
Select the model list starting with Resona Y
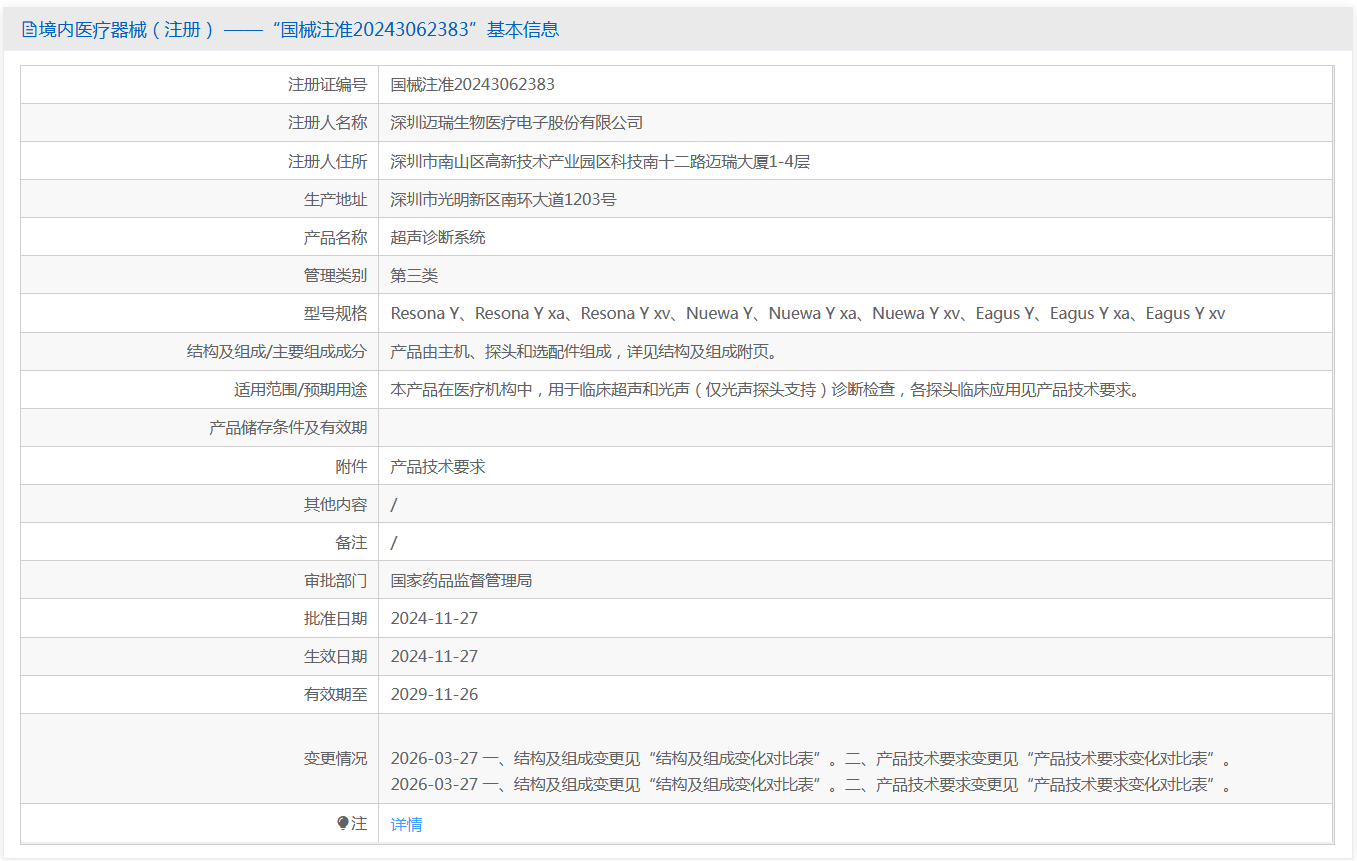pos(807,313)
